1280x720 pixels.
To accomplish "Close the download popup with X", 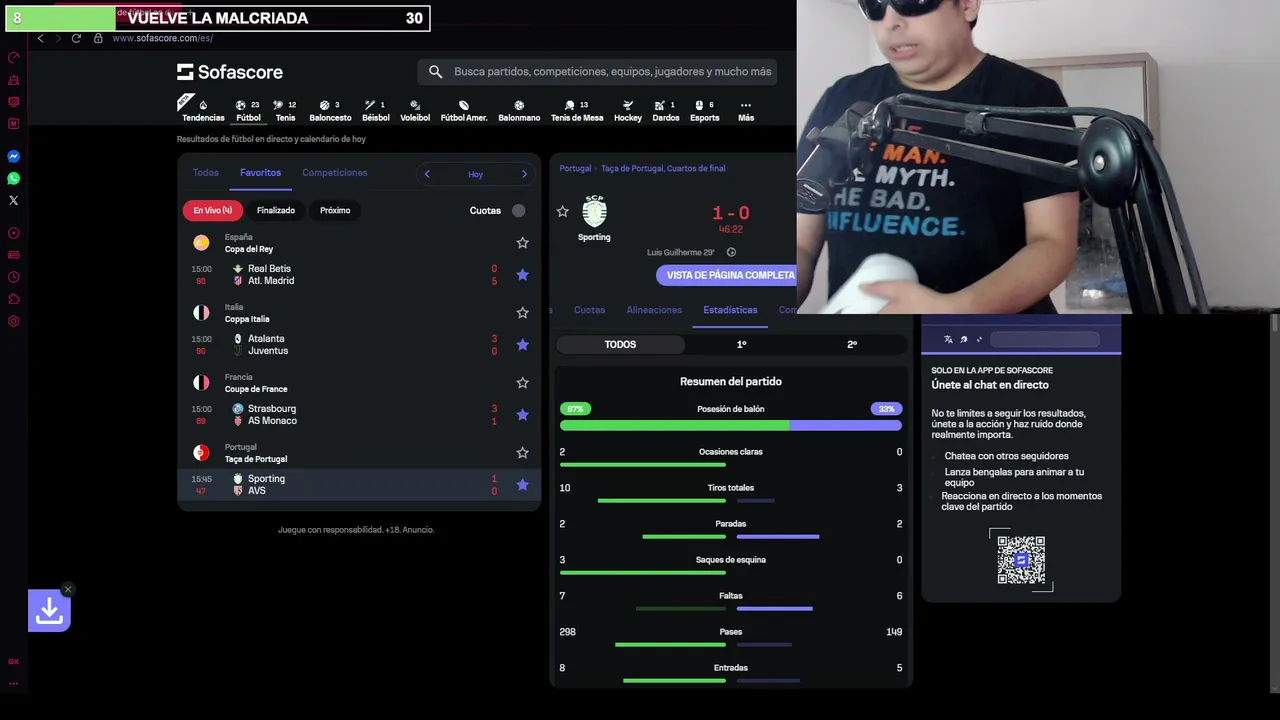I will 67,589.
